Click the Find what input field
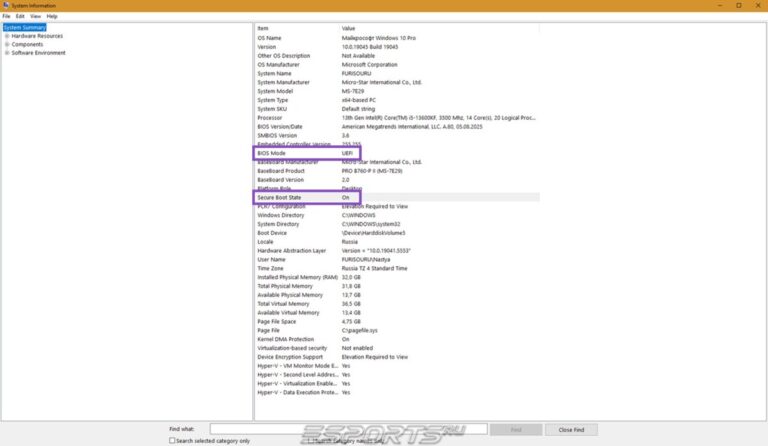This screenshot has height=446, width=768. 348,429
